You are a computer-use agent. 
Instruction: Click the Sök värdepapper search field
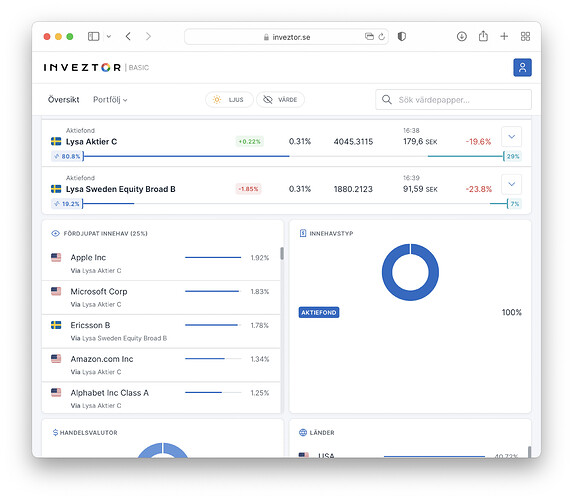click(x=453, y=100)
